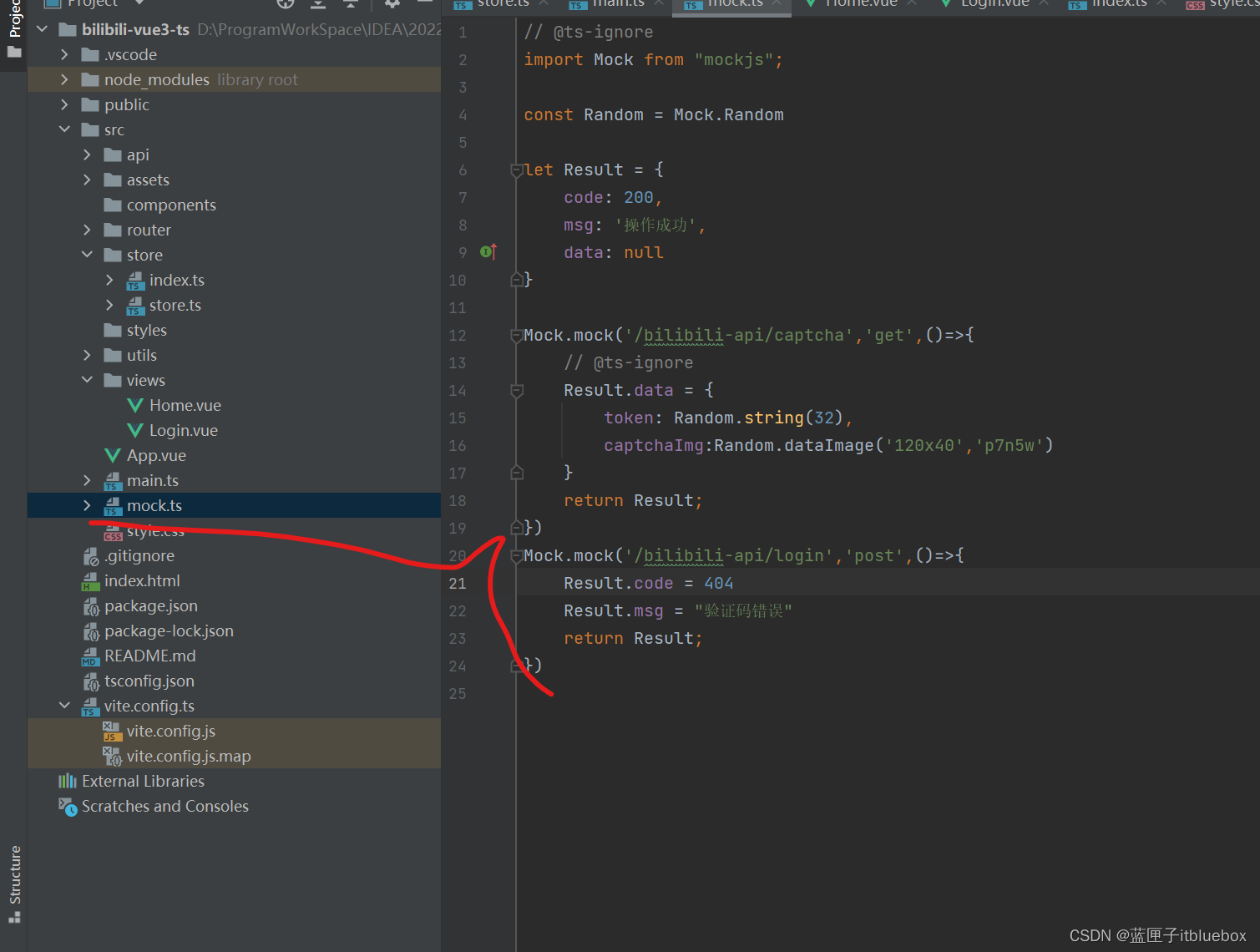The height and width of the screenshot is (952, 1260).
Task: Collapse the src folder
Action: pyautogui.click(x=64, y=130)
